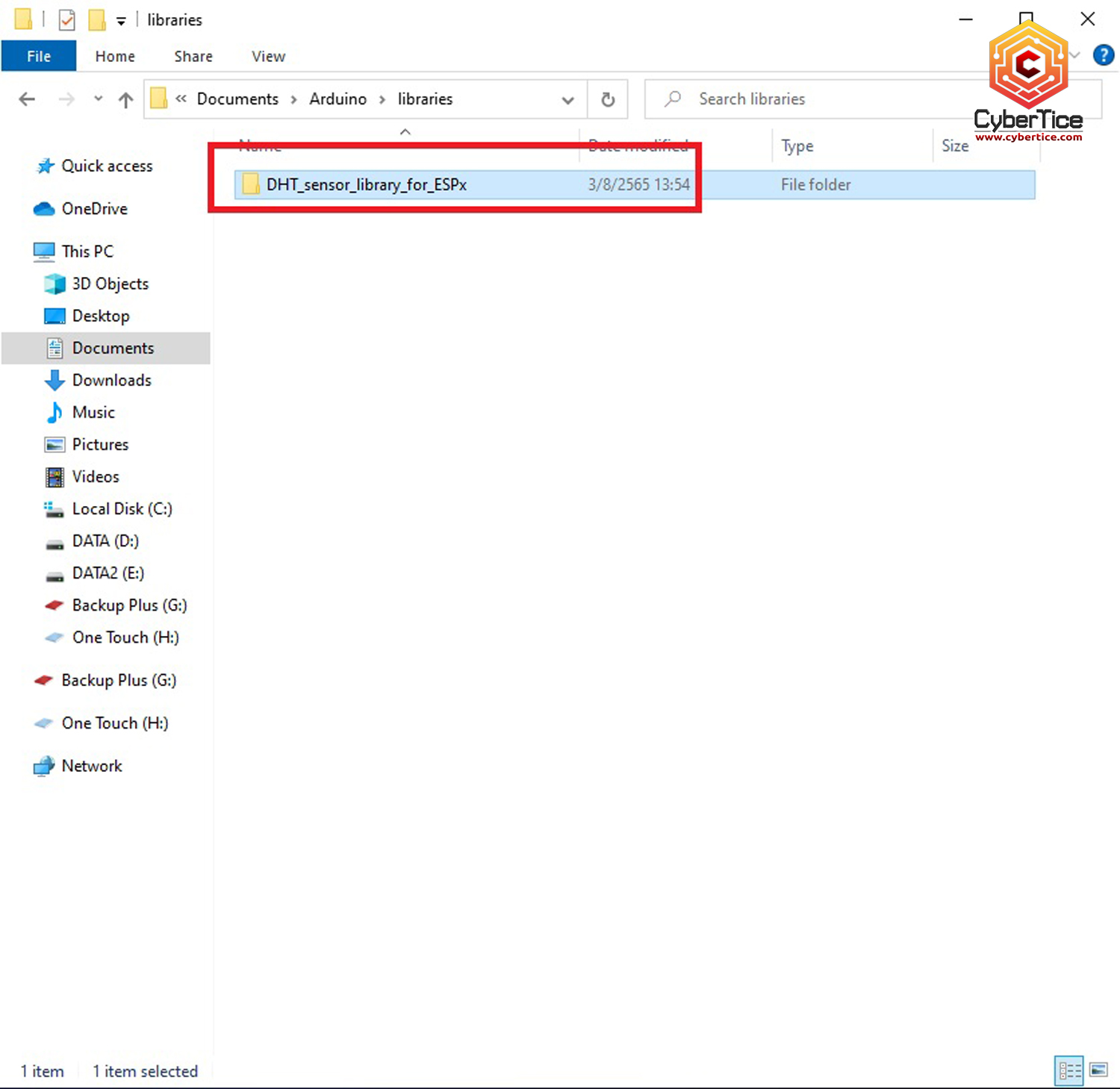
Task: Open Customize Quick Access Toolbar dropdown
Action: pos(121,21)
